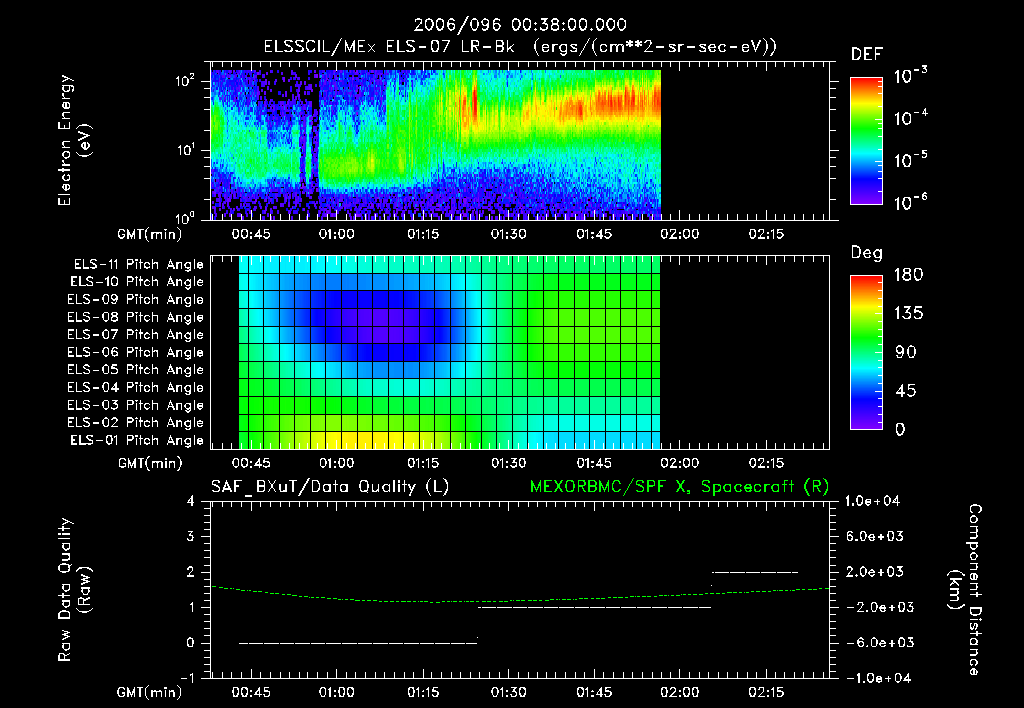Click the DEF color bar in top panel
Viewport: 1024px width, 708px height.
point(866,140)
